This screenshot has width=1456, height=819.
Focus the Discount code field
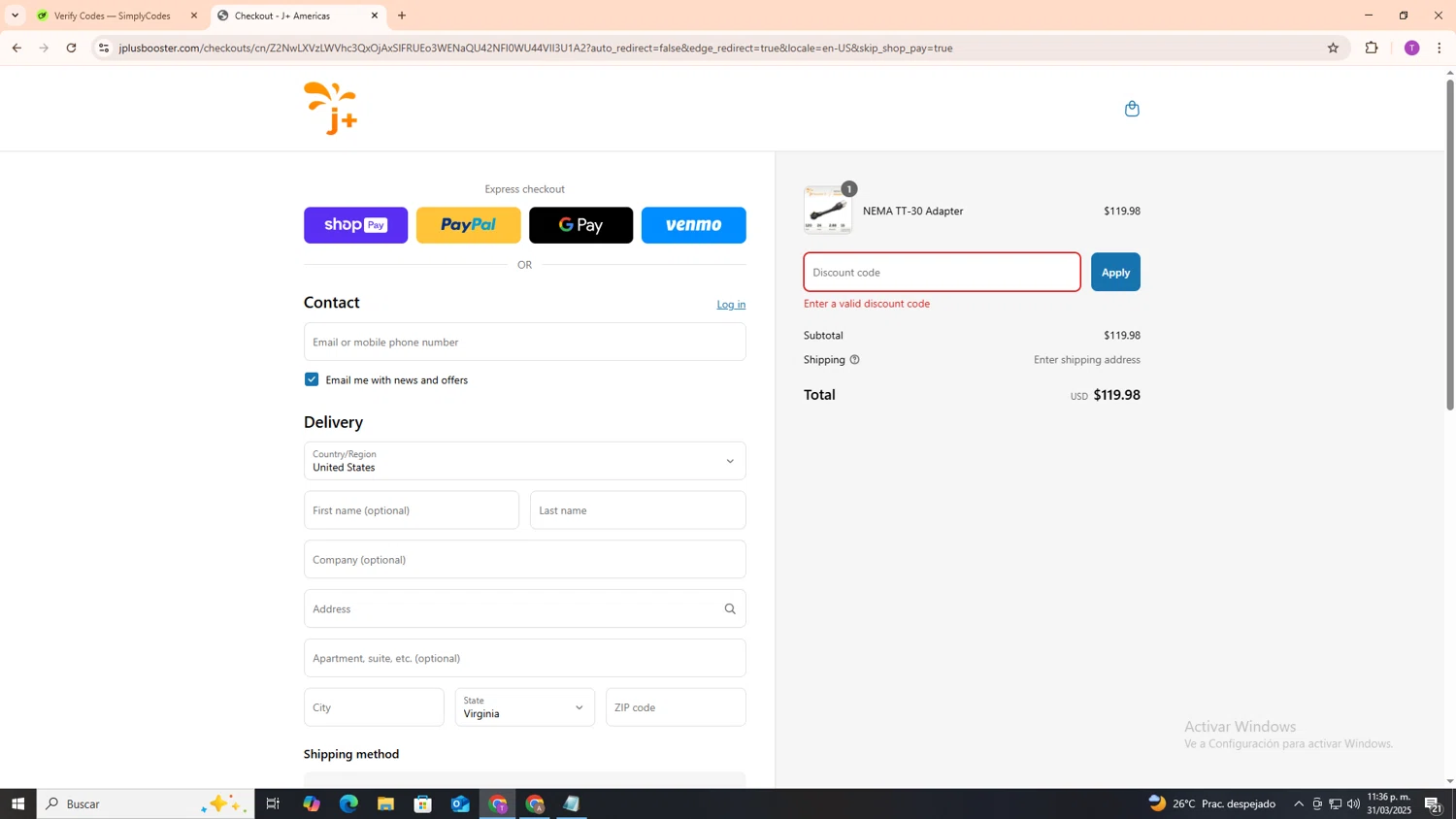tap(942, 273)
